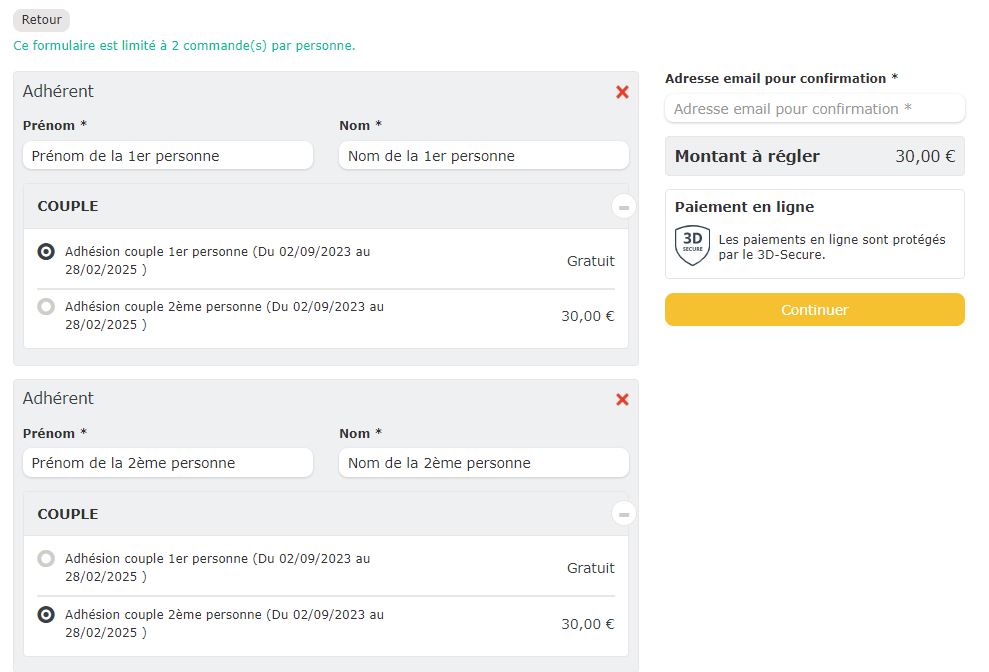
Task: Click the 3D Secure shield icon
Action: click(x=692, y=246)
